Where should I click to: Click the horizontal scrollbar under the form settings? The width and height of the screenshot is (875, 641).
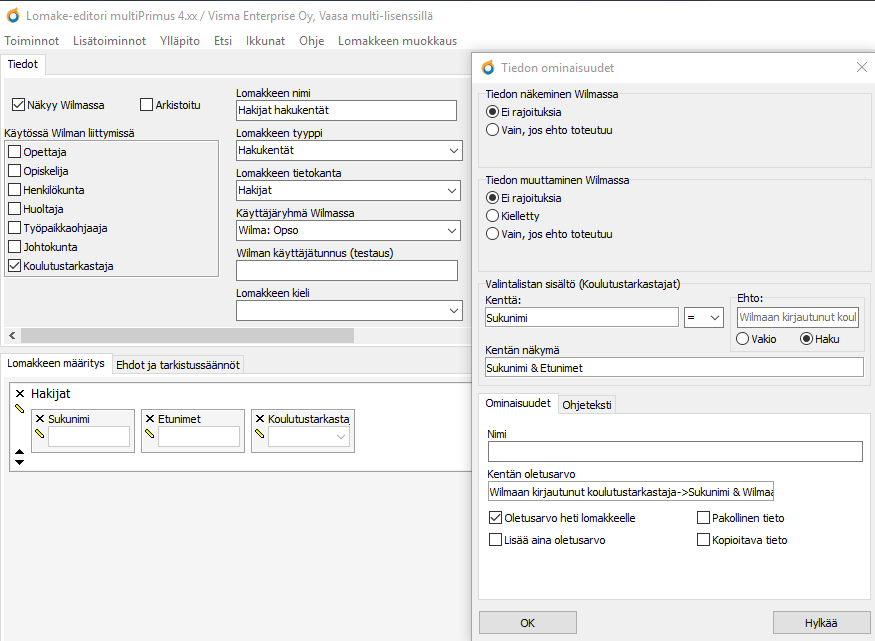coord(186,335)
